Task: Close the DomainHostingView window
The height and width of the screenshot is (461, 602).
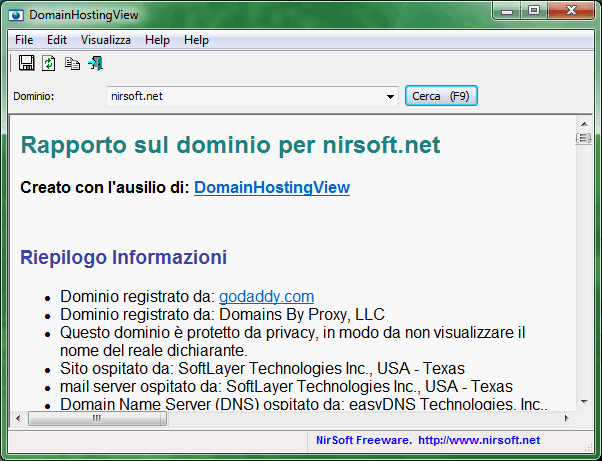Action: [571, 11]
